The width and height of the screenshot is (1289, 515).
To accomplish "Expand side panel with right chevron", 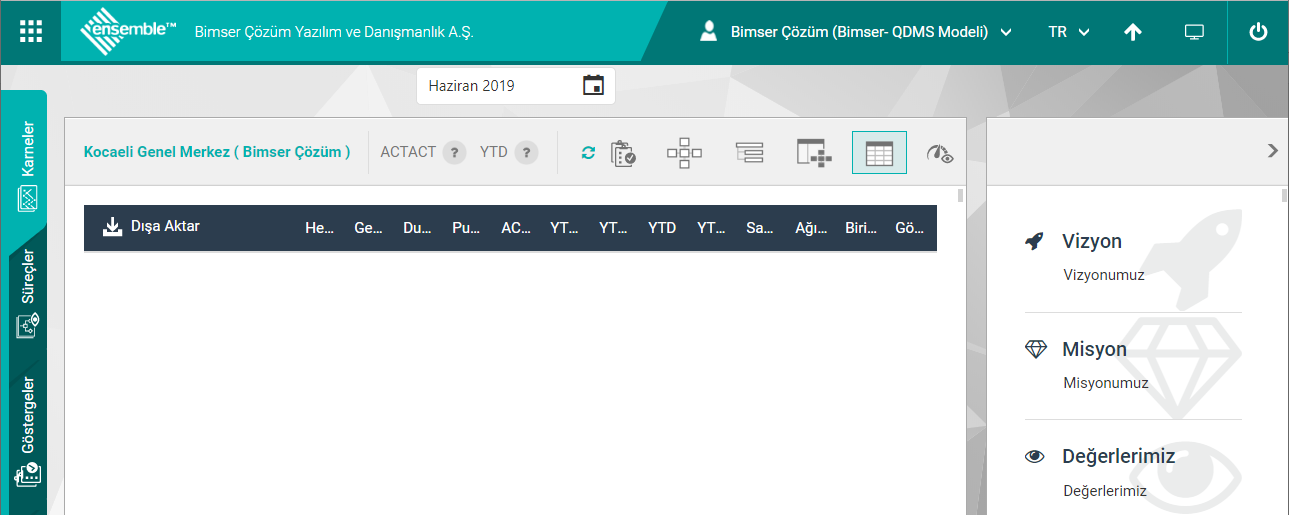I will (1272, 150).
